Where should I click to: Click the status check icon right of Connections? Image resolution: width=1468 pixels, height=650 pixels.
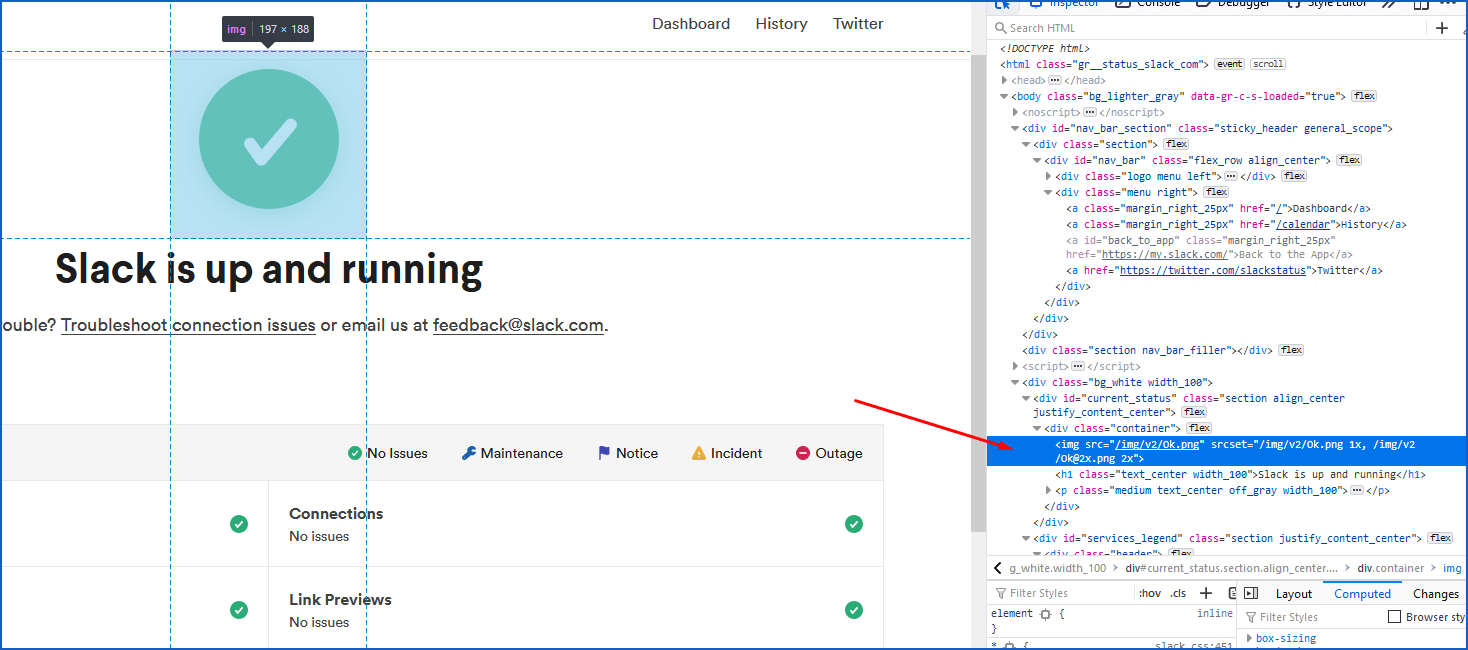[853, 524]
